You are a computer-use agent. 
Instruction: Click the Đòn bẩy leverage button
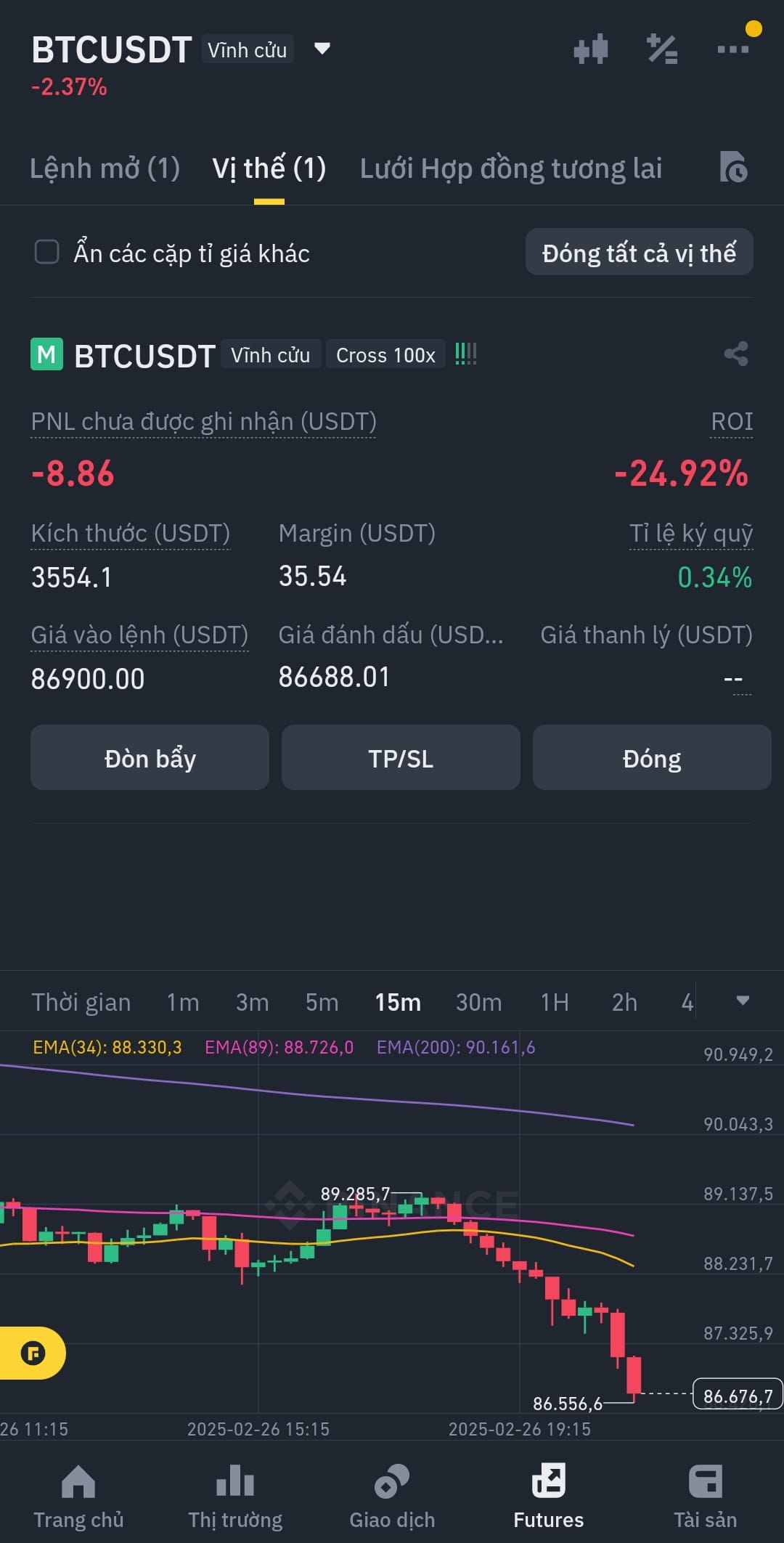pos(150,757)
